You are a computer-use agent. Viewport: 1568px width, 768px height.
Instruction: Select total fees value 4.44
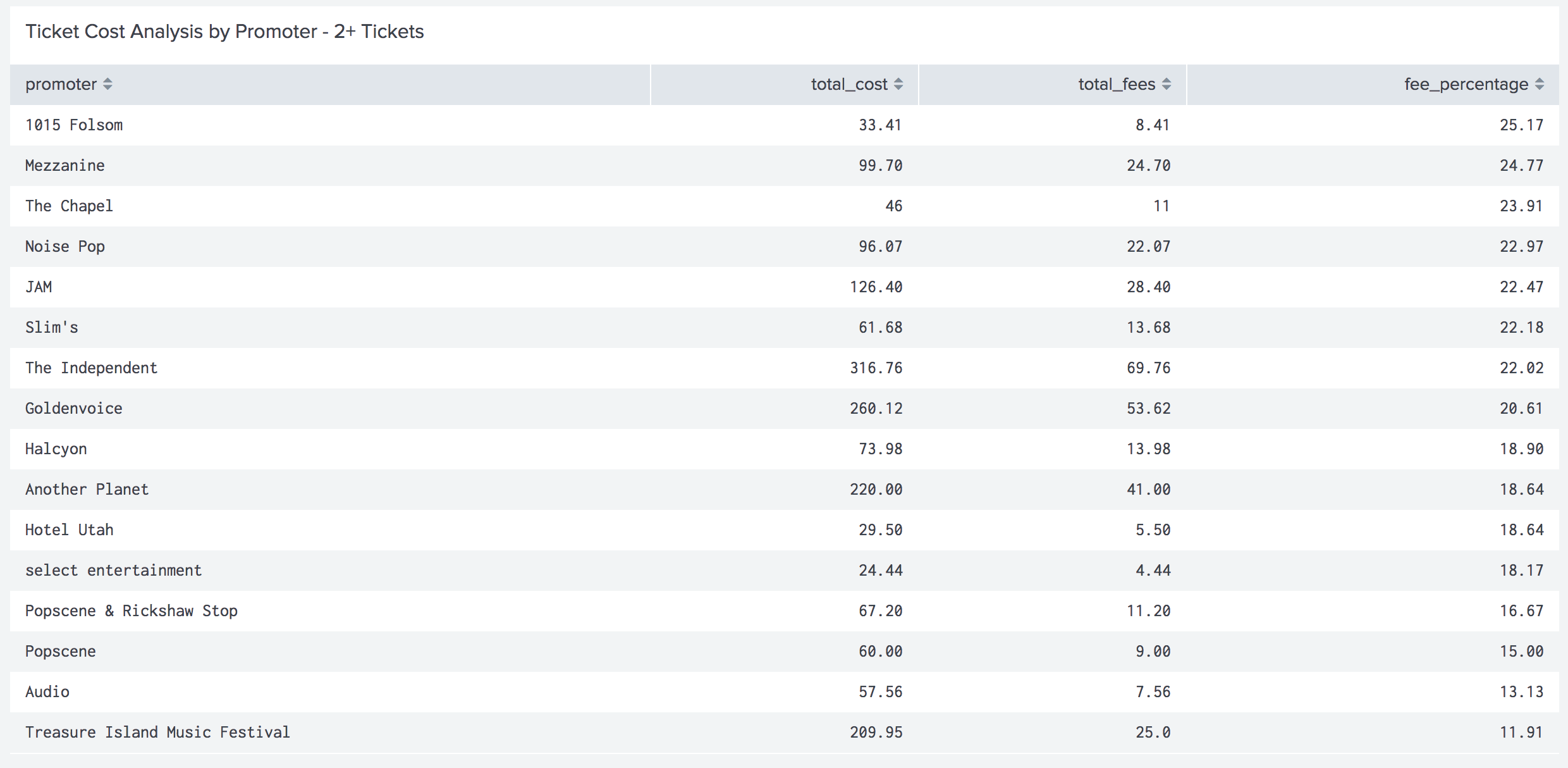click(x=1153, y=570)
